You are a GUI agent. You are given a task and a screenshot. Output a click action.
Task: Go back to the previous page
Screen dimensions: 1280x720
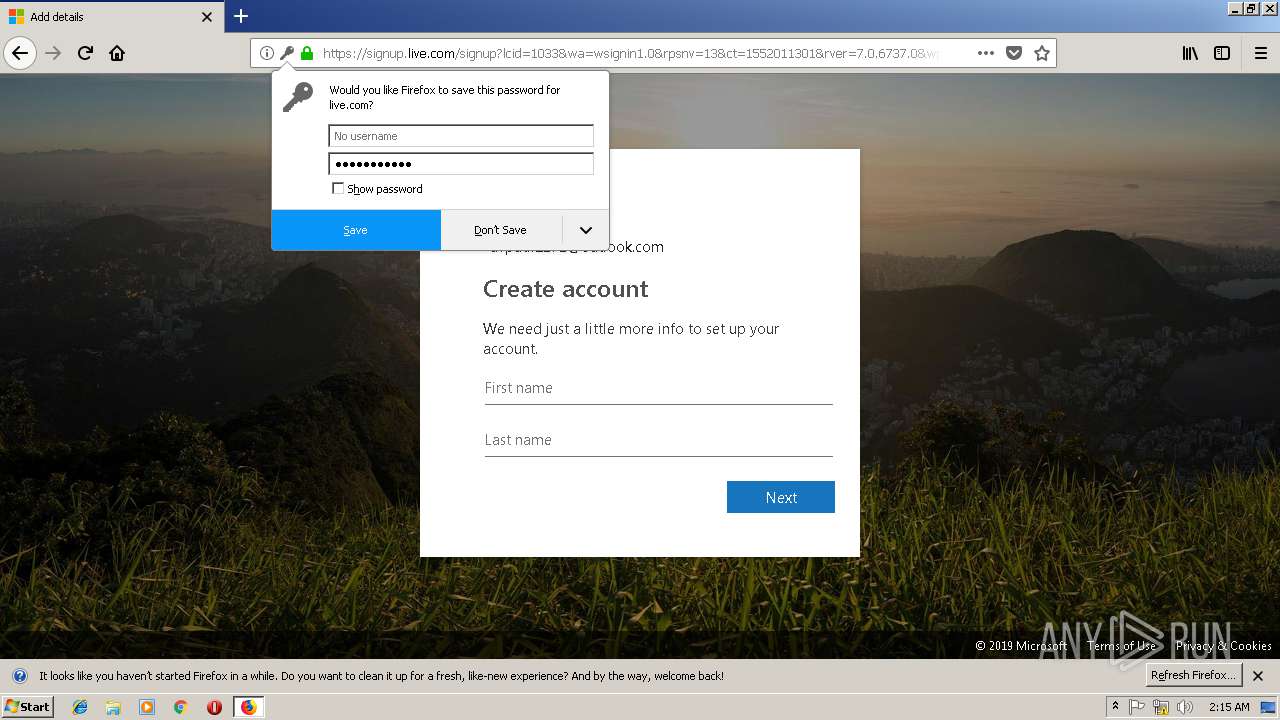[20, 53]
